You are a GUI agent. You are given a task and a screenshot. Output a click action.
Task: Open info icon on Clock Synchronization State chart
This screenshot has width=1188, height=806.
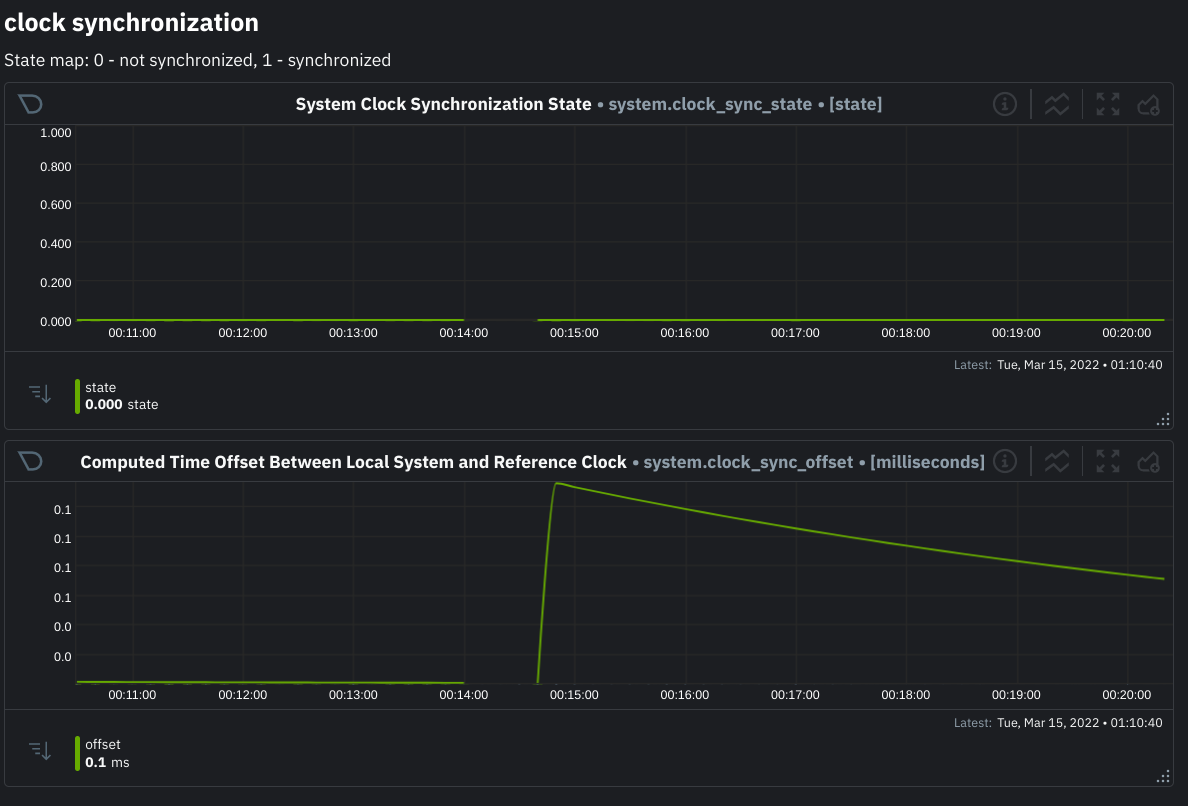(x=1005, y=104)
